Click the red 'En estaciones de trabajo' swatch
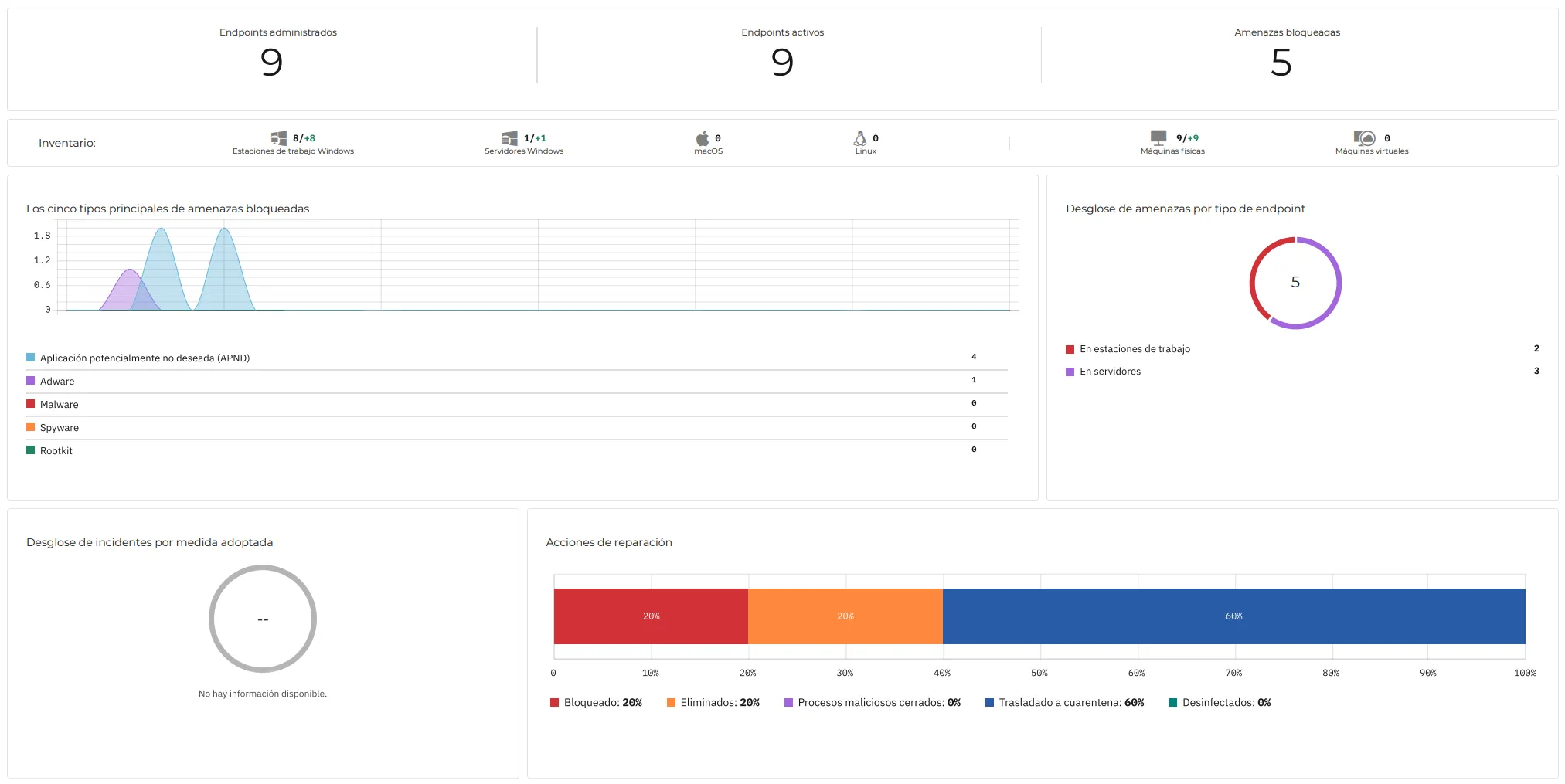The image size is (1565, 784). 1070,349
